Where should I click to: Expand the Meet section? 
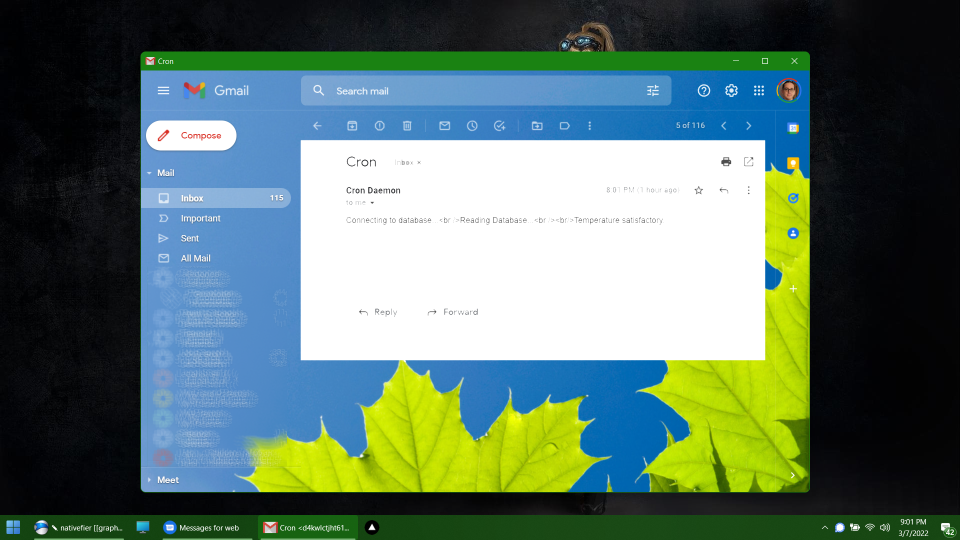pyautogui.click(x=149, y=480)
